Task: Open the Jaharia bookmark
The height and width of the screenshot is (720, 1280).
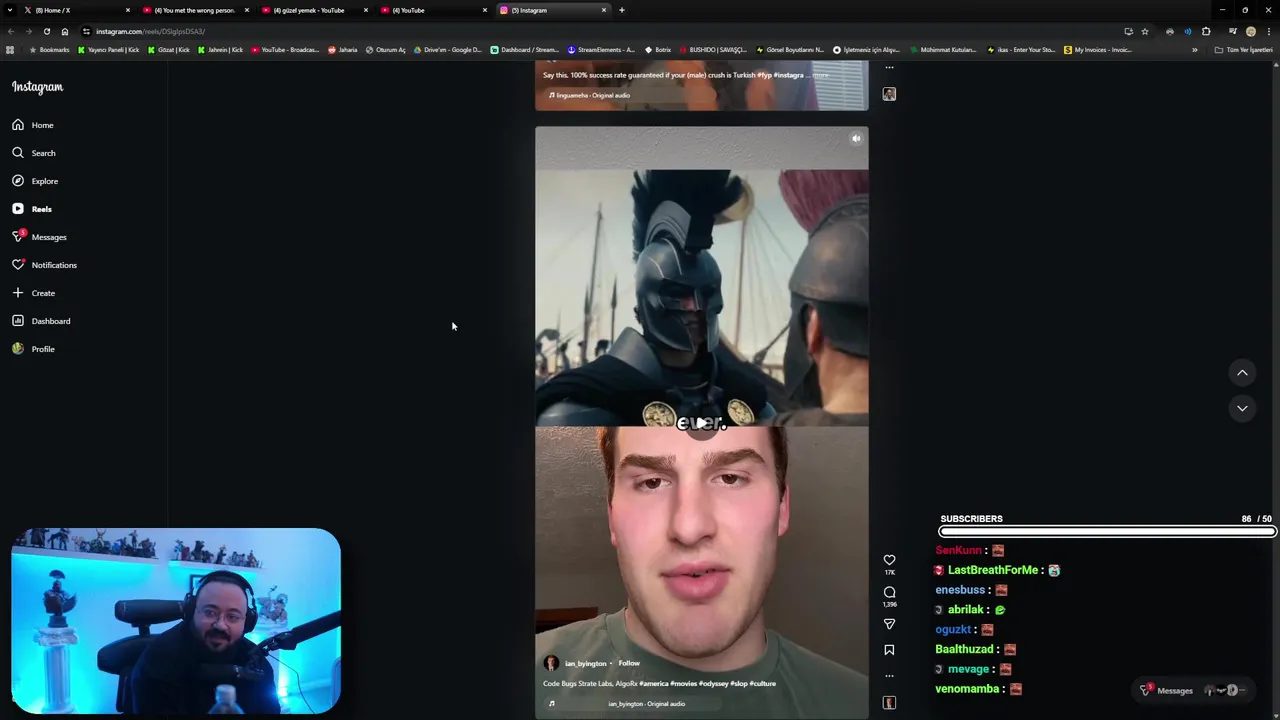Action: click(x=343, y=50)
